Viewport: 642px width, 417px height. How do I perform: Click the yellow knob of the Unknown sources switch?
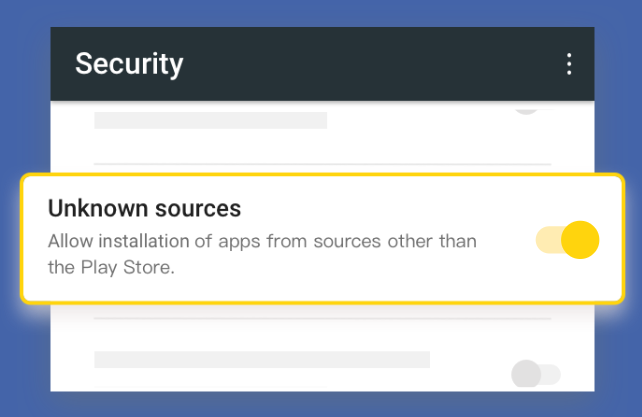coord(580,240)
